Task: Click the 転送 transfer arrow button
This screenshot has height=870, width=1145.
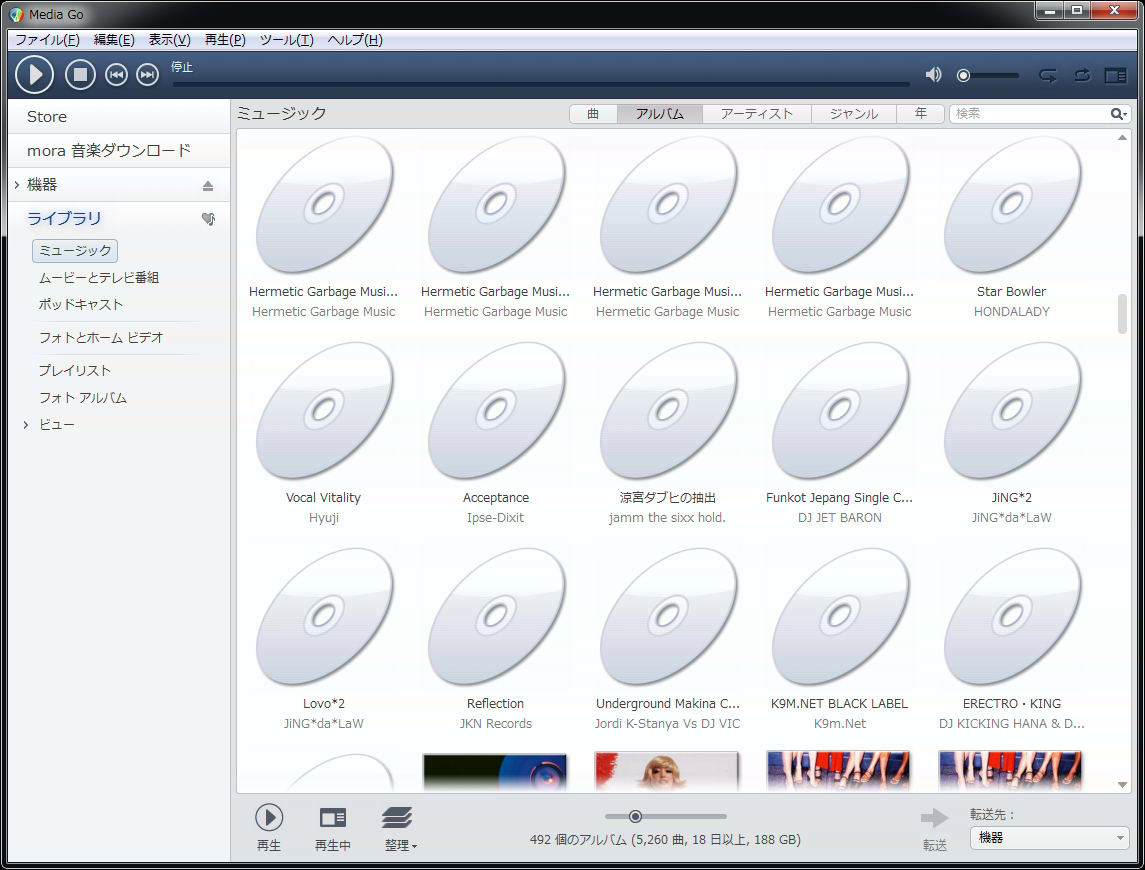Action: pos(935,818)
